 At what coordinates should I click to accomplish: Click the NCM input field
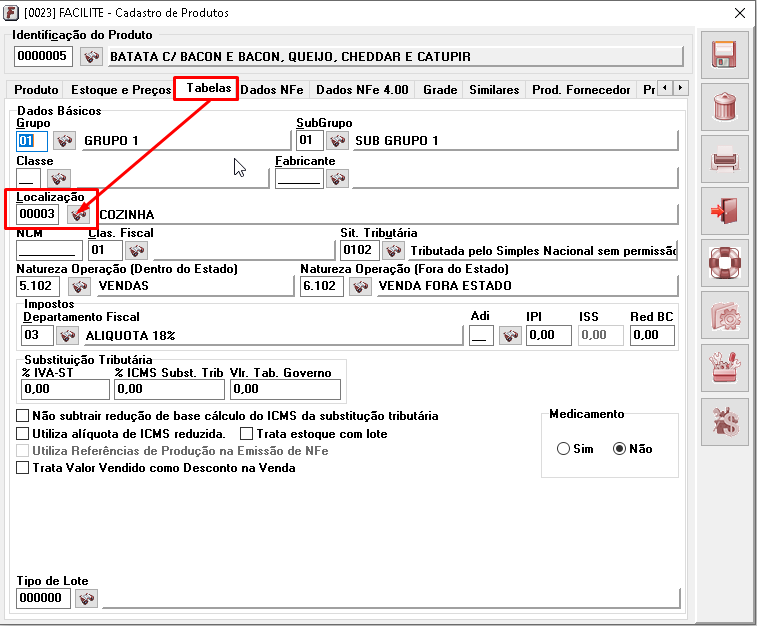[x=49, y=250]
